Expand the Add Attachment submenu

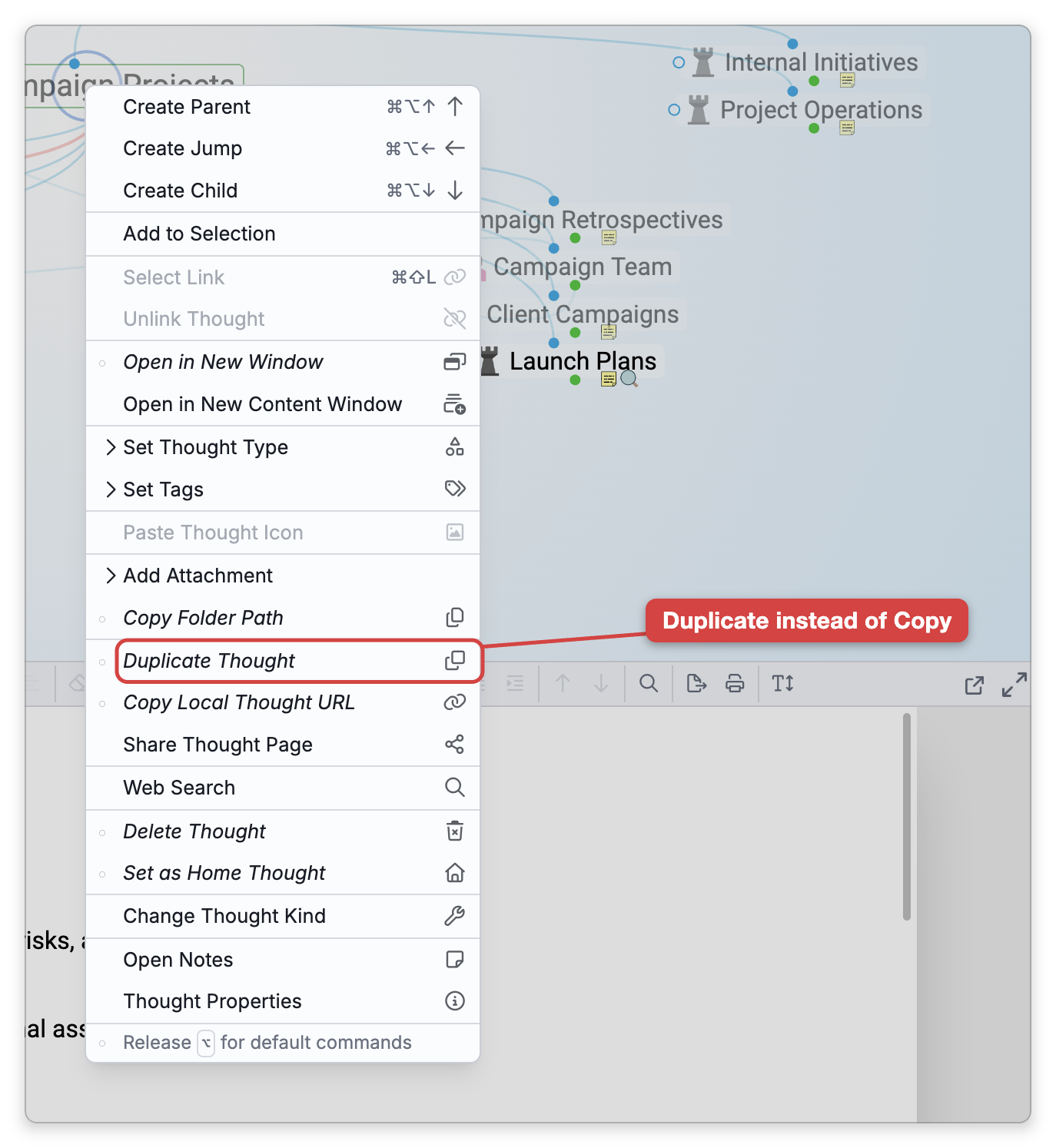[283, 576]
